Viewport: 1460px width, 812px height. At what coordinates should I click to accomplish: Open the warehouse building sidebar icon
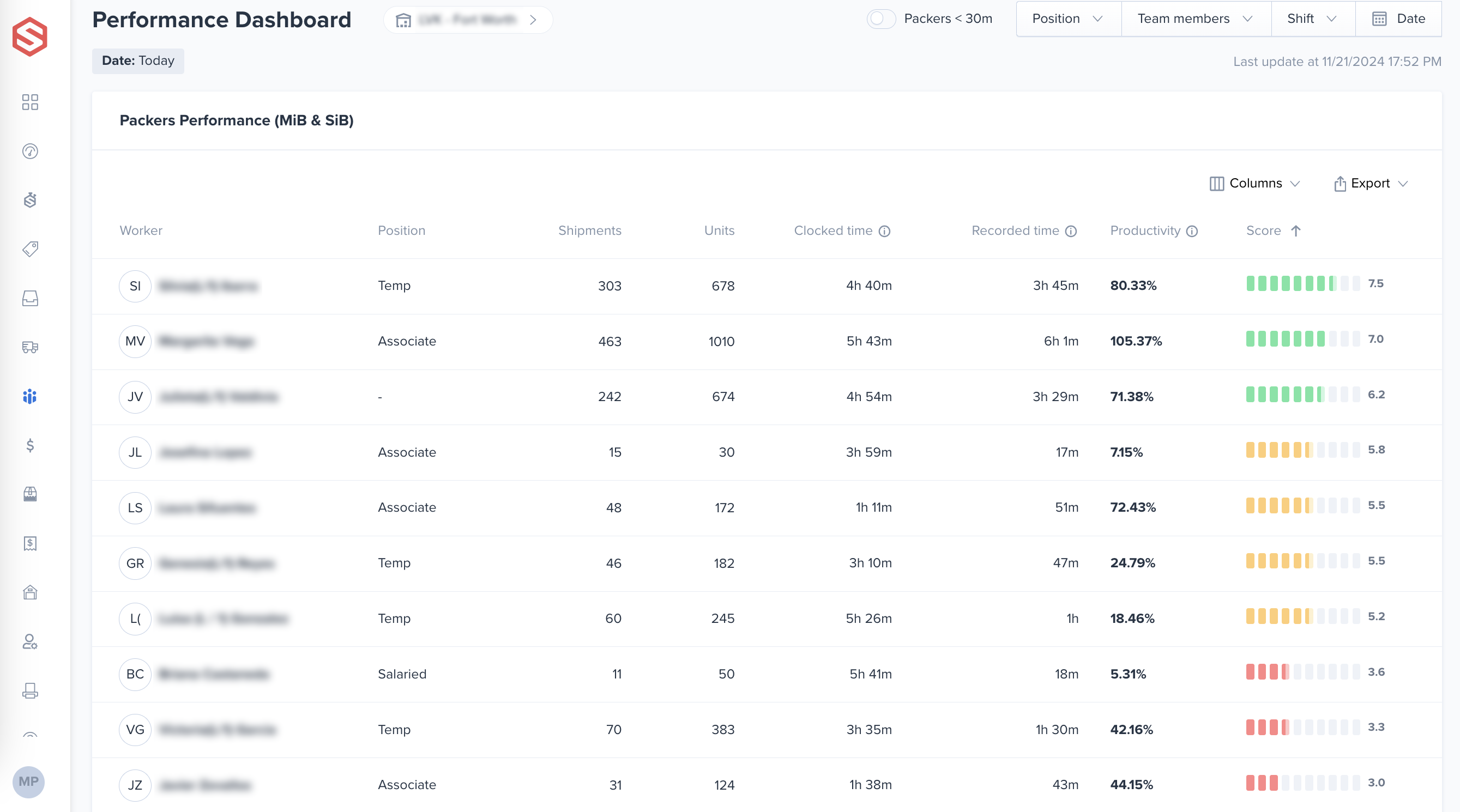pos(30,592)
